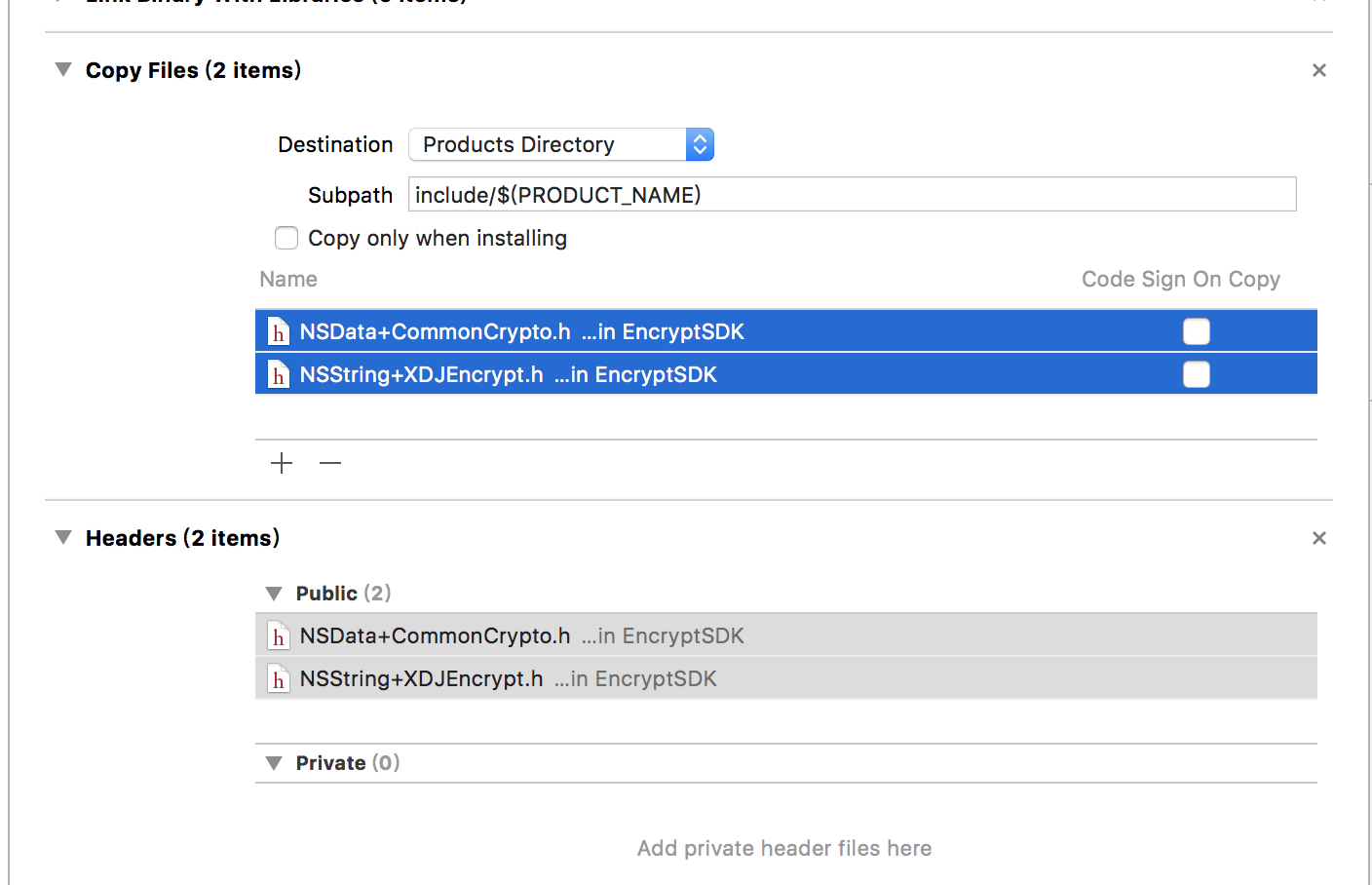Click header file icon for NSString+XDJEncrypt.h in Copy Files
Screen dimensions: 1372x885
coord(279,375)
